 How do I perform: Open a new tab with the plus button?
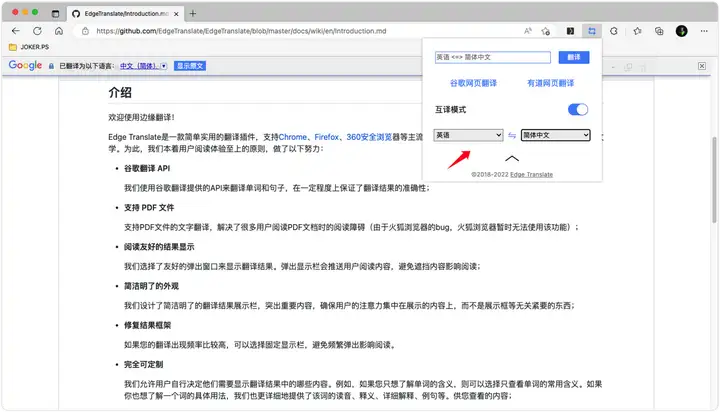click(x=193, y=13)
